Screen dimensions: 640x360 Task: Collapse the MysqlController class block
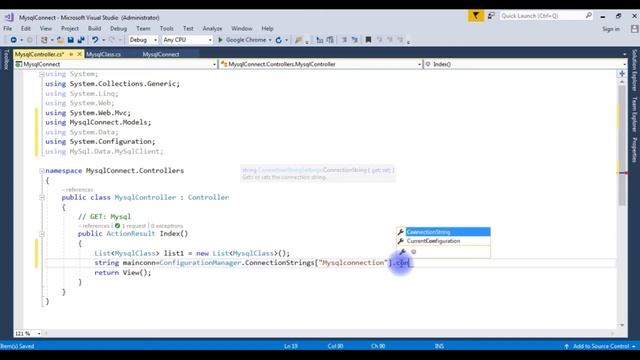click(42, 198)
